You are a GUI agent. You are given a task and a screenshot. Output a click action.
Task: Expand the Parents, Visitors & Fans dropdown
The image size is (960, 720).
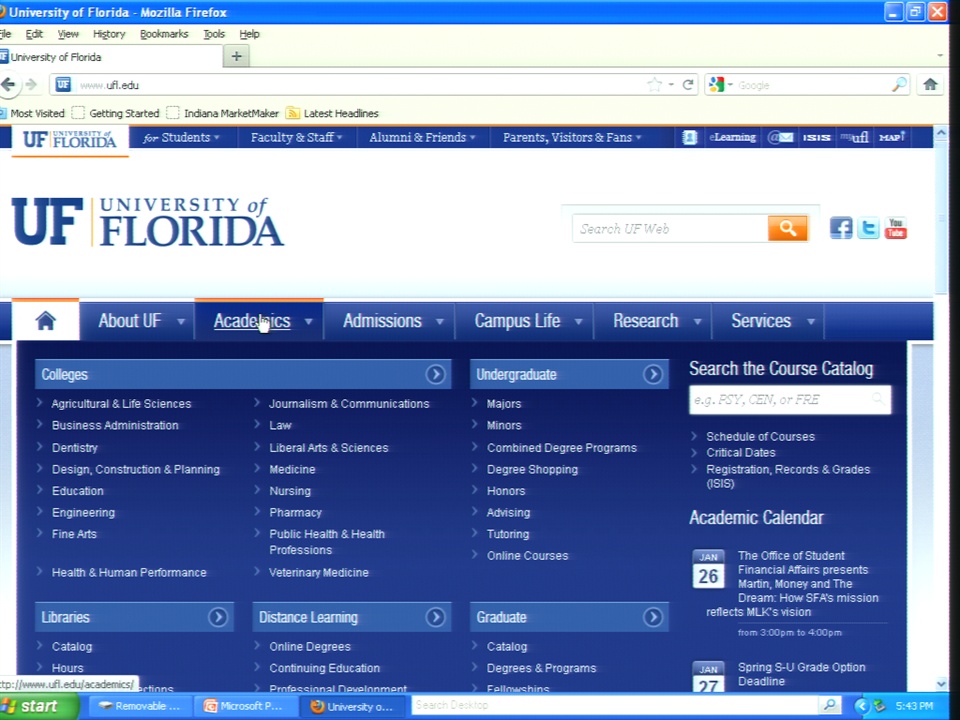(572, 137)
